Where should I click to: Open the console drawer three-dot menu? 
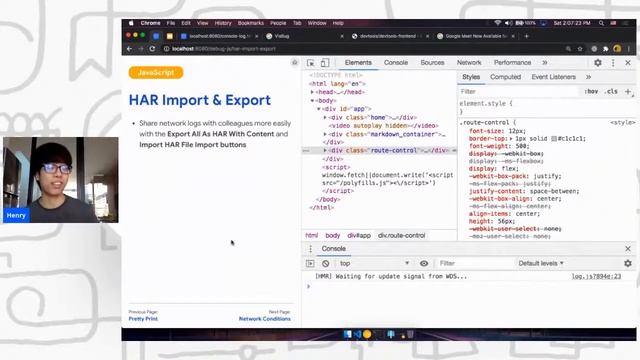click(x=310, y=249)
